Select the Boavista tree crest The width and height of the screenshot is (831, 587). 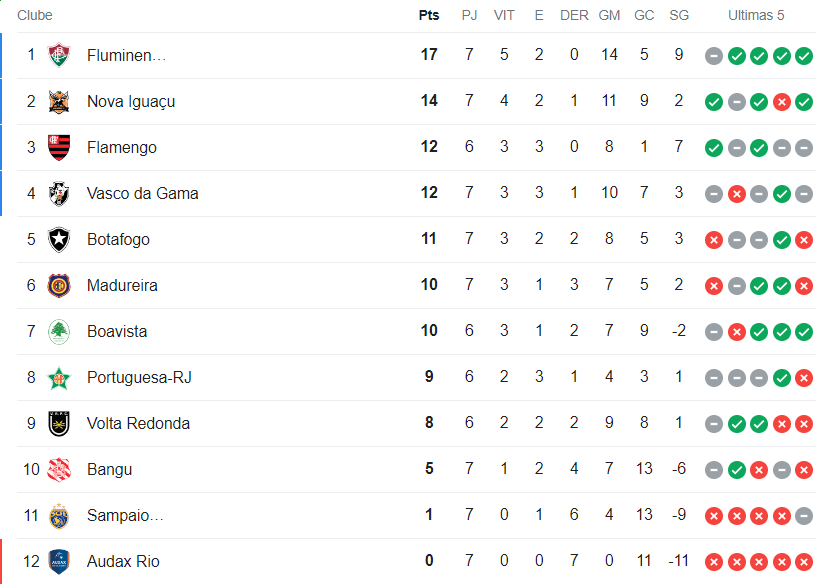tap(60, 331)
